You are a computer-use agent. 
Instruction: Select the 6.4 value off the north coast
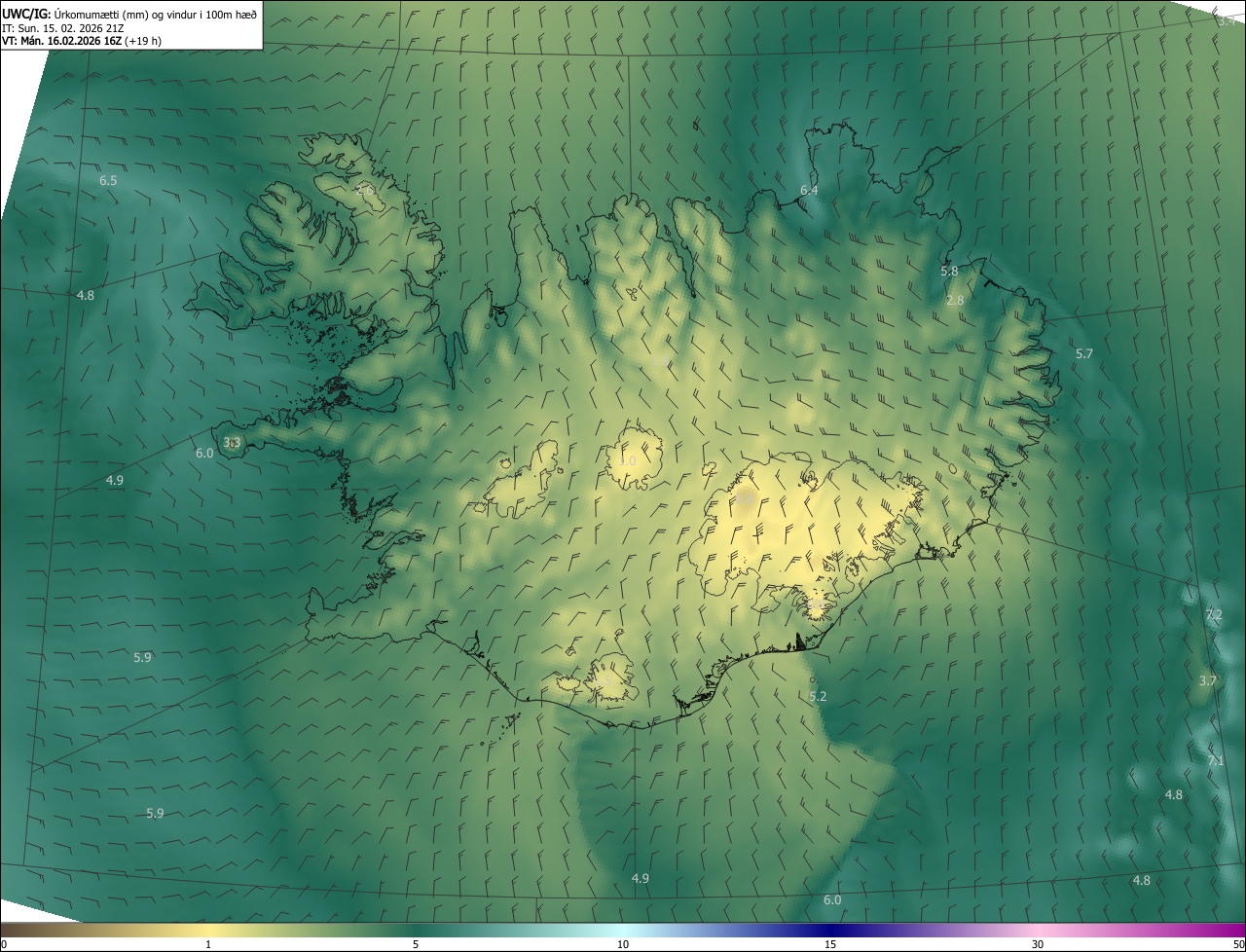pos(809,191)
